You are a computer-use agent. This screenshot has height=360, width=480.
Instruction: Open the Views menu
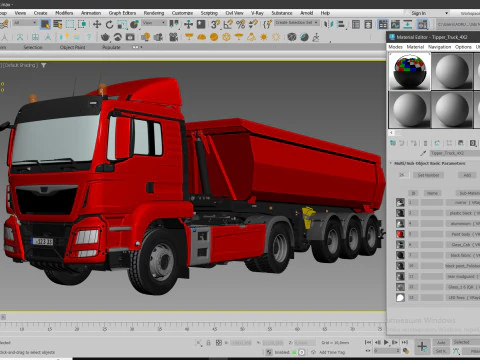tap(20, 13)
